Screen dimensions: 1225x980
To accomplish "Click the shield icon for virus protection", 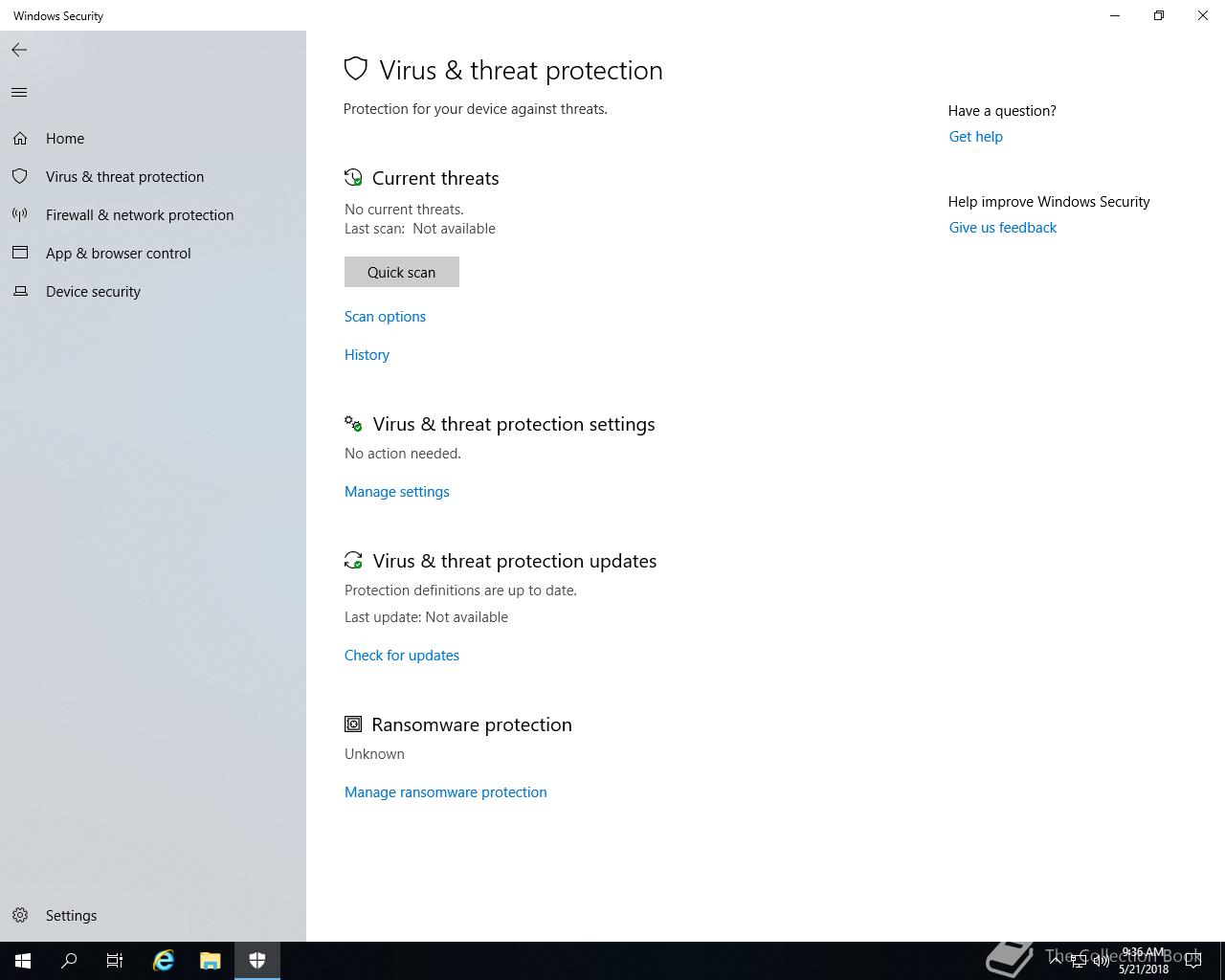I will [20, 177].
